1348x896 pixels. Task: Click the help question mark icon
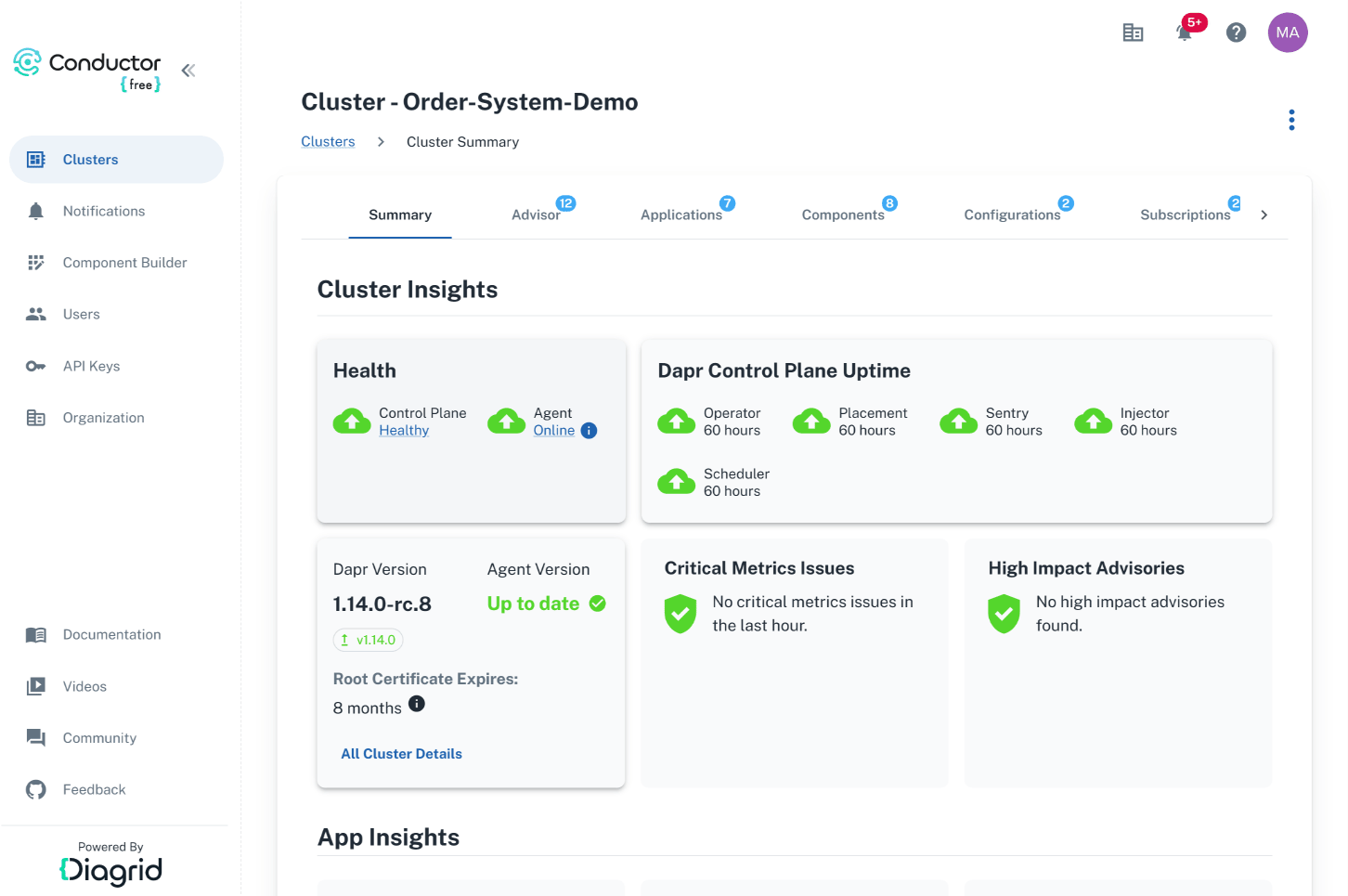[1236, 32]
